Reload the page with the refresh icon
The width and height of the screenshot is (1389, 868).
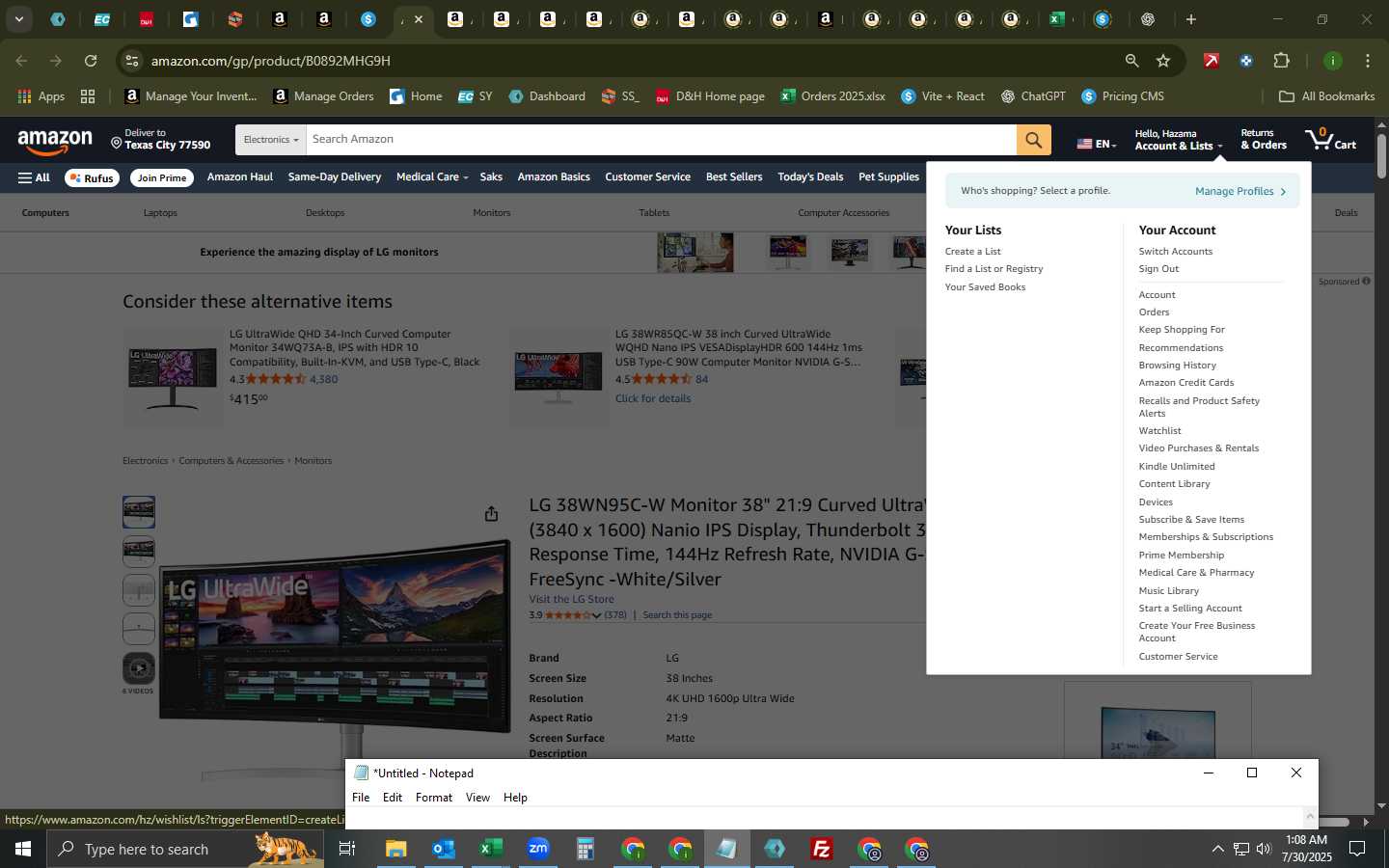pos(91,61)
